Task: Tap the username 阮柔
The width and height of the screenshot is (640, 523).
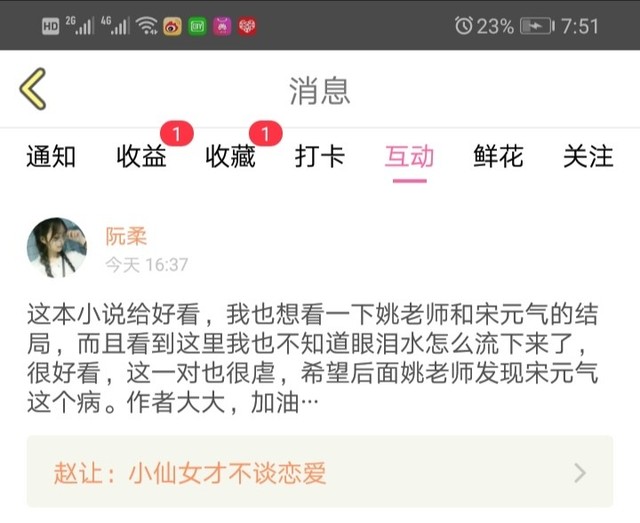Action: point(126,236)
